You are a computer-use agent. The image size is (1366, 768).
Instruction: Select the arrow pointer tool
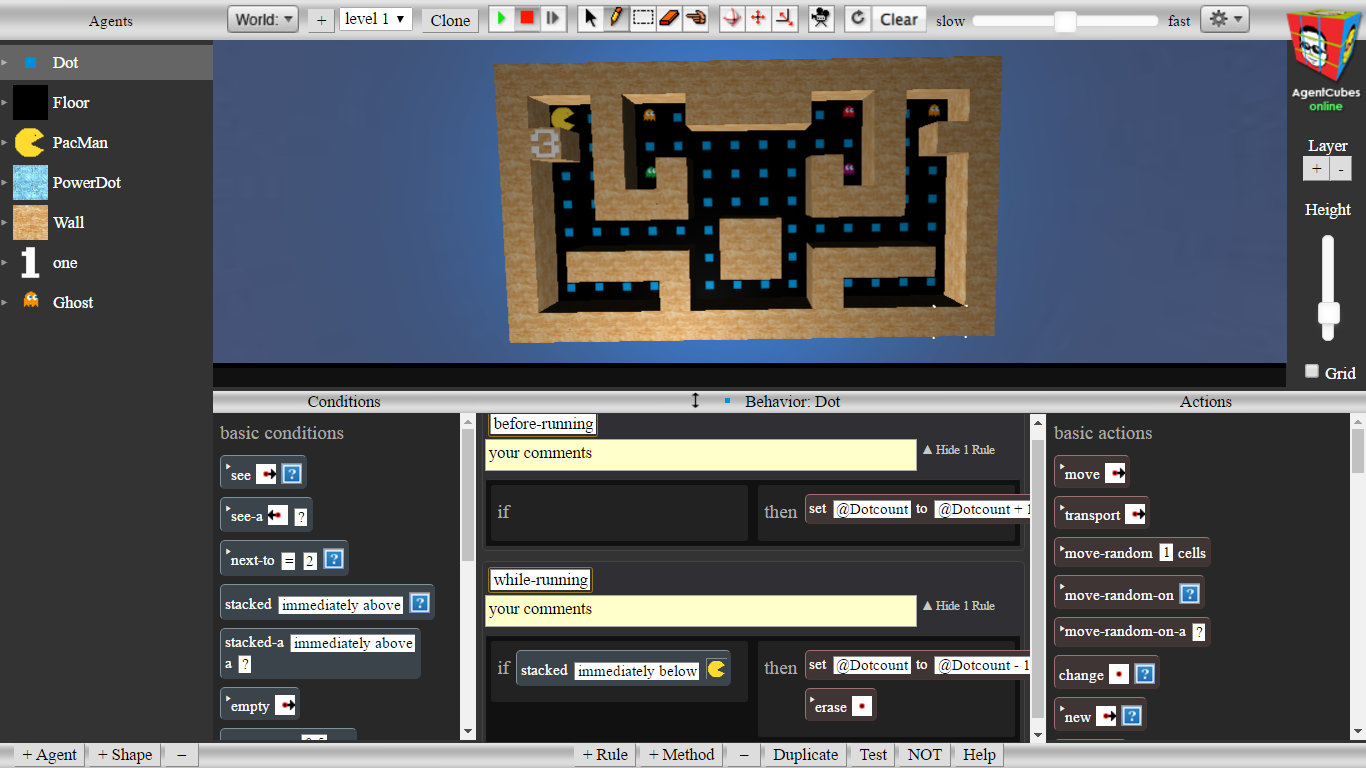pos(591,18)
